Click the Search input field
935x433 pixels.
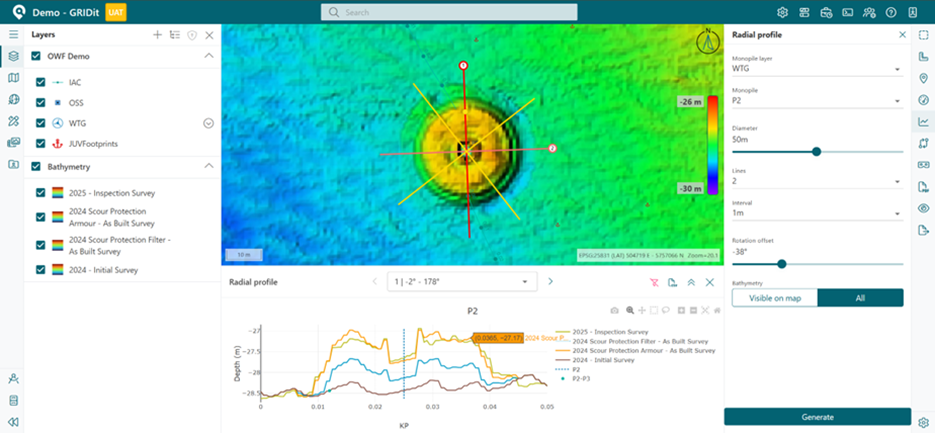[449, 12]
